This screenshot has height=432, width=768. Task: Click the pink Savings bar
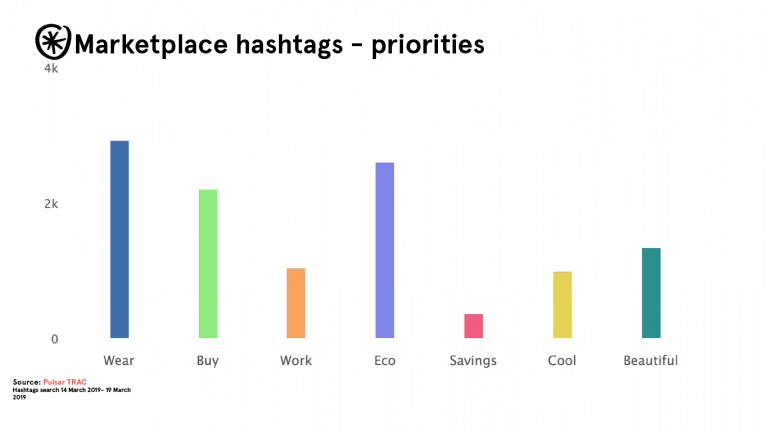coord(473,326)
